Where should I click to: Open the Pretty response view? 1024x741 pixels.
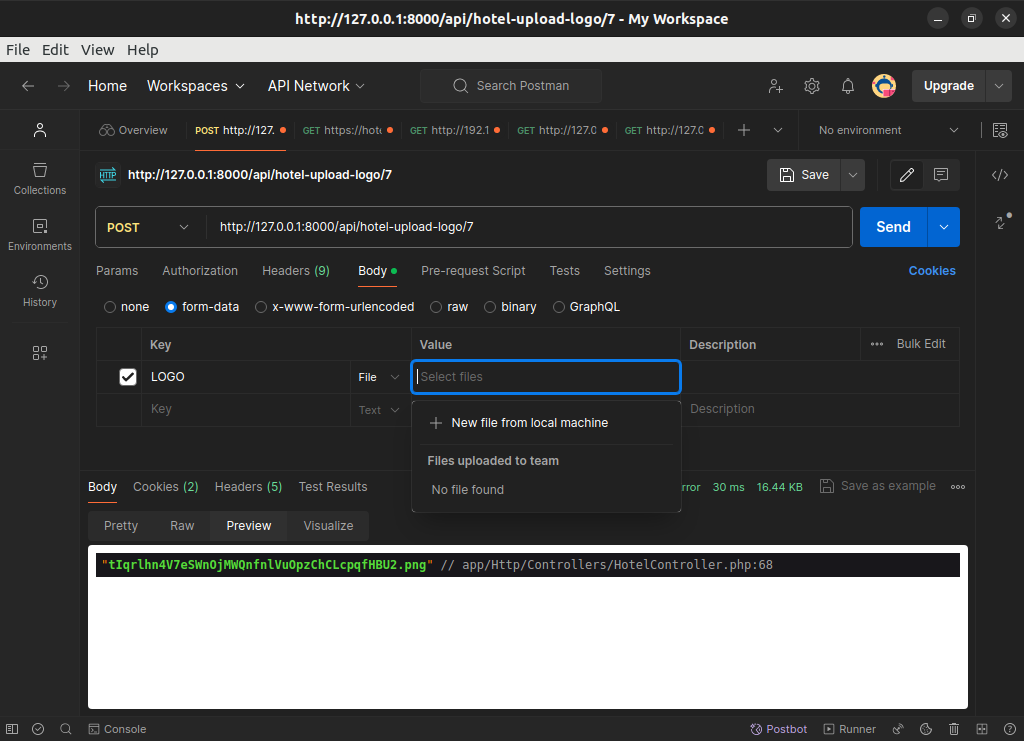click(x=121, y=526)
